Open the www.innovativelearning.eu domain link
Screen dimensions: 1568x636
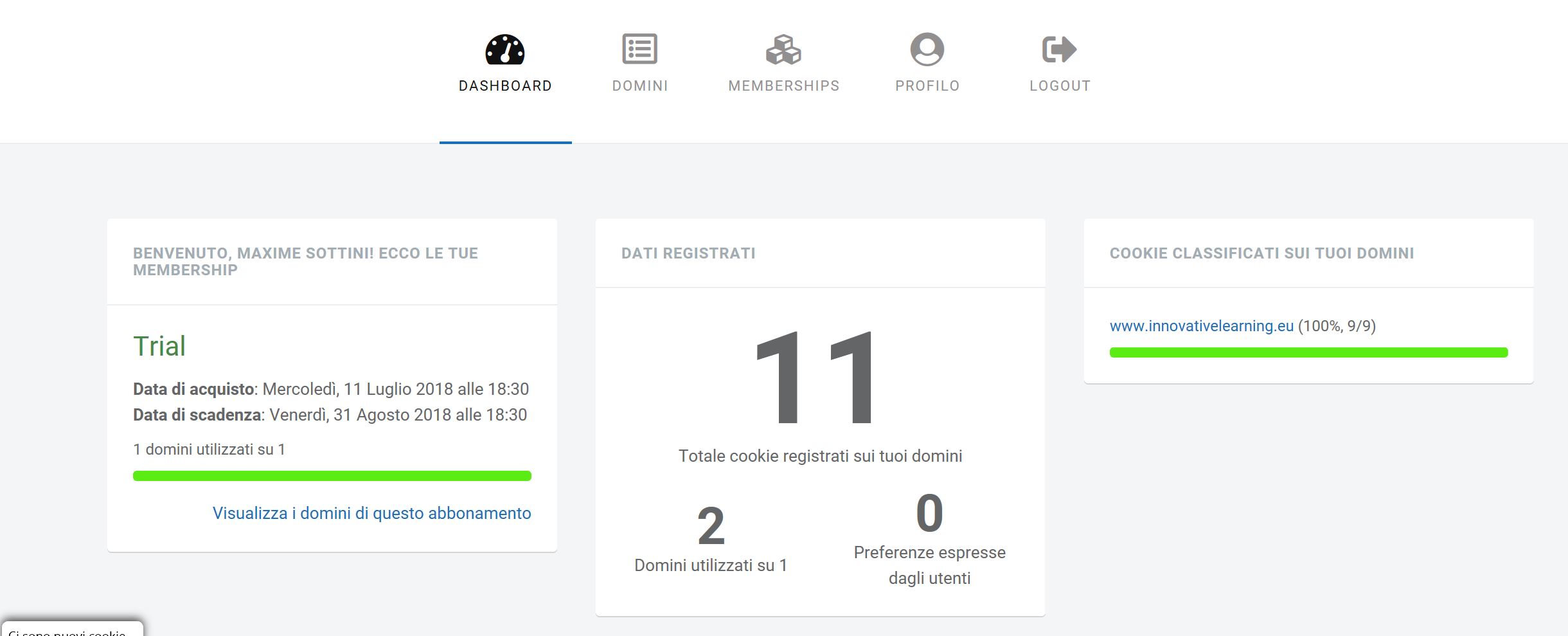coord(1201,326)
